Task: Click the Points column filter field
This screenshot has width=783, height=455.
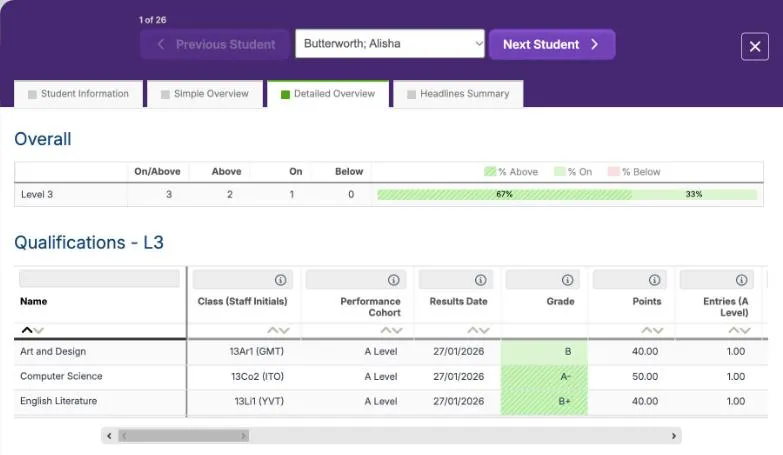Action: pos(629,280)
